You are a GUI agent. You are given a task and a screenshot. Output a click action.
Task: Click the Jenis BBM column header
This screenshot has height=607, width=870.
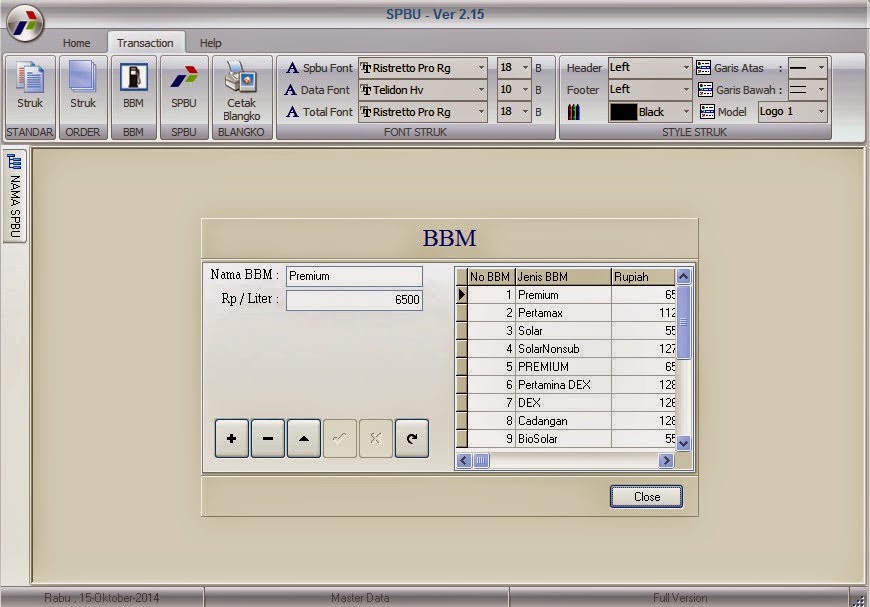click(x=563, y=277)
